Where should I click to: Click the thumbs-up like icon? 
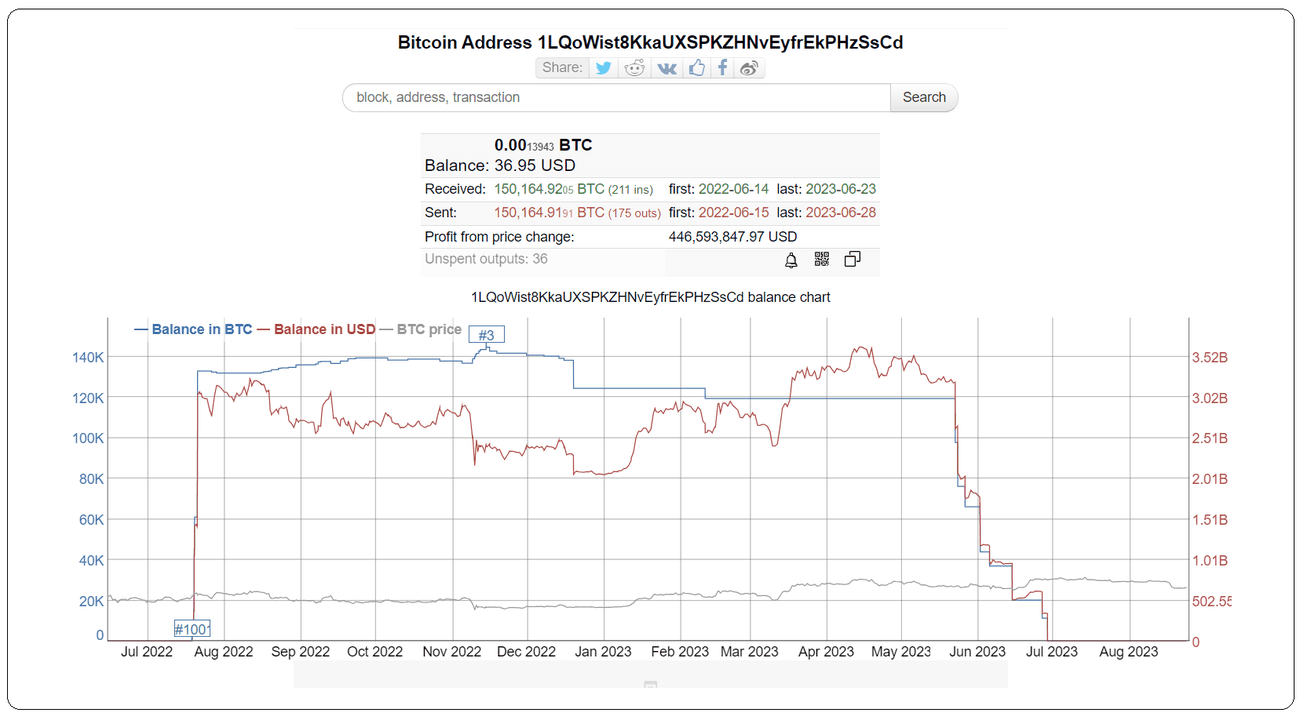click(x=696, y=68)
